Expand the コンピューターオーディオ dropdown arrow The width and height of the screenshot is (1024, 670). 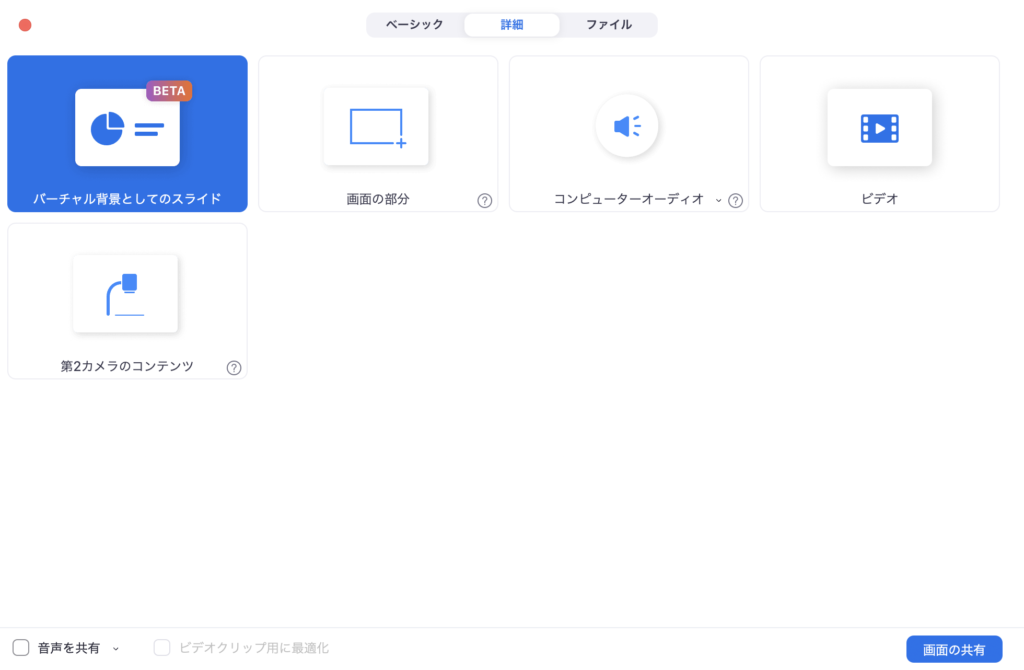tap(718, 200)
